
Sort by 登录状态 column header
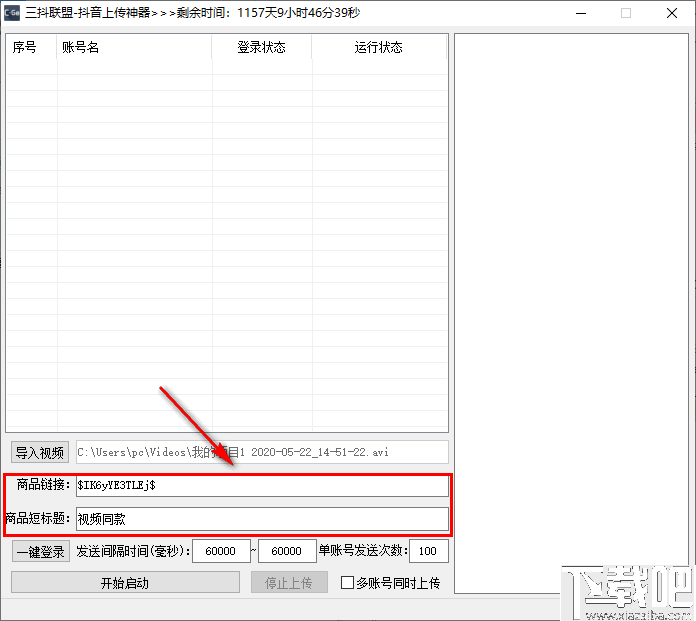point(261,47)
